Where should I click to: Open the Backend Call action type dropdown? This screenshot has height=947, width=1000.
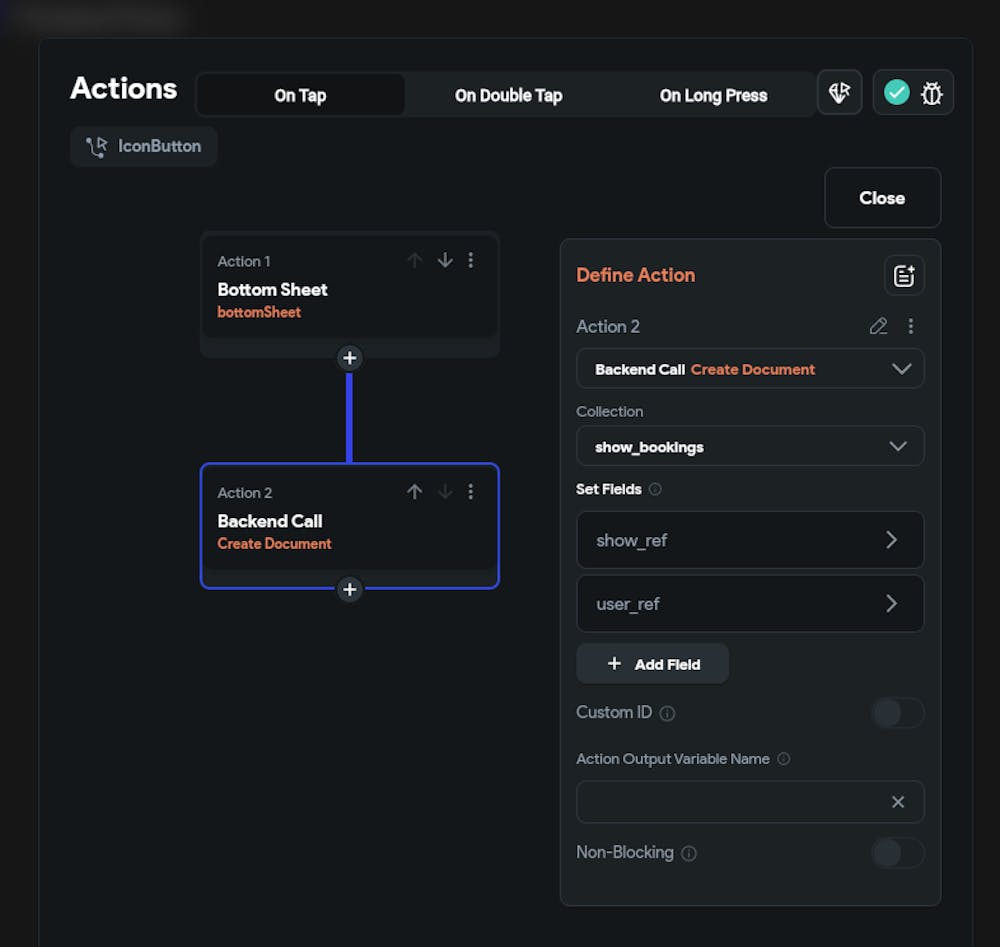point(750,369)
